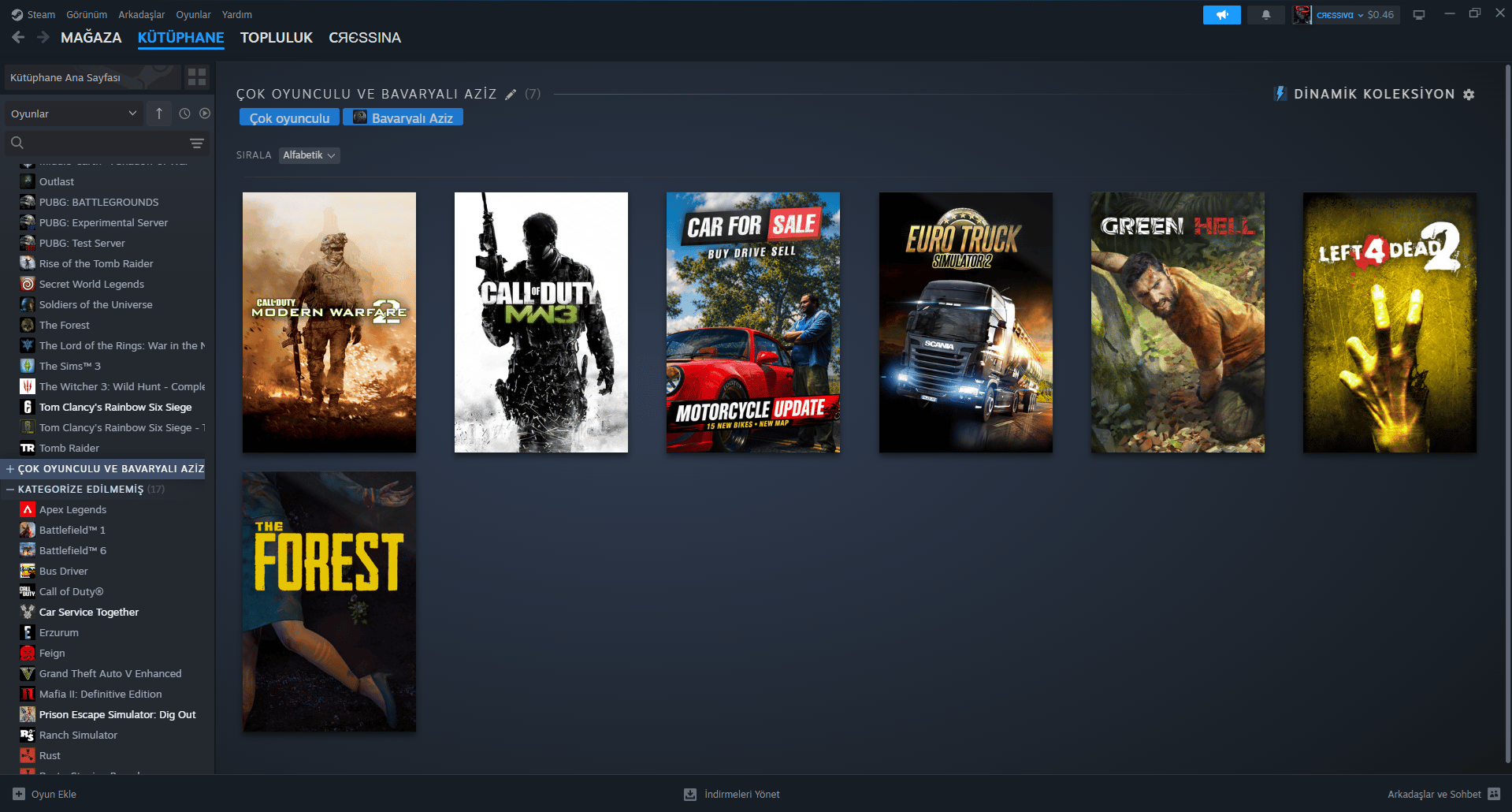Click the Feign game icon
This screenshot has height=812, width=1512.
(x=28, y=653)
